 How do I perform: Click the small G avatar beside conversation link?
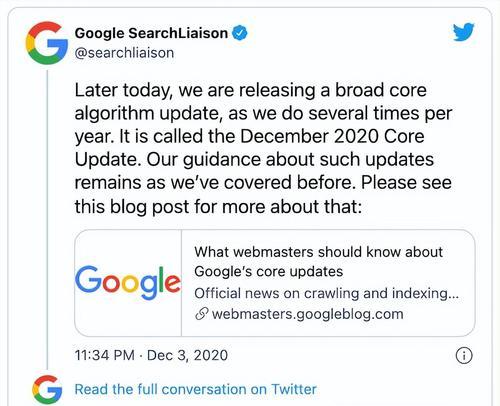point(47,389)
